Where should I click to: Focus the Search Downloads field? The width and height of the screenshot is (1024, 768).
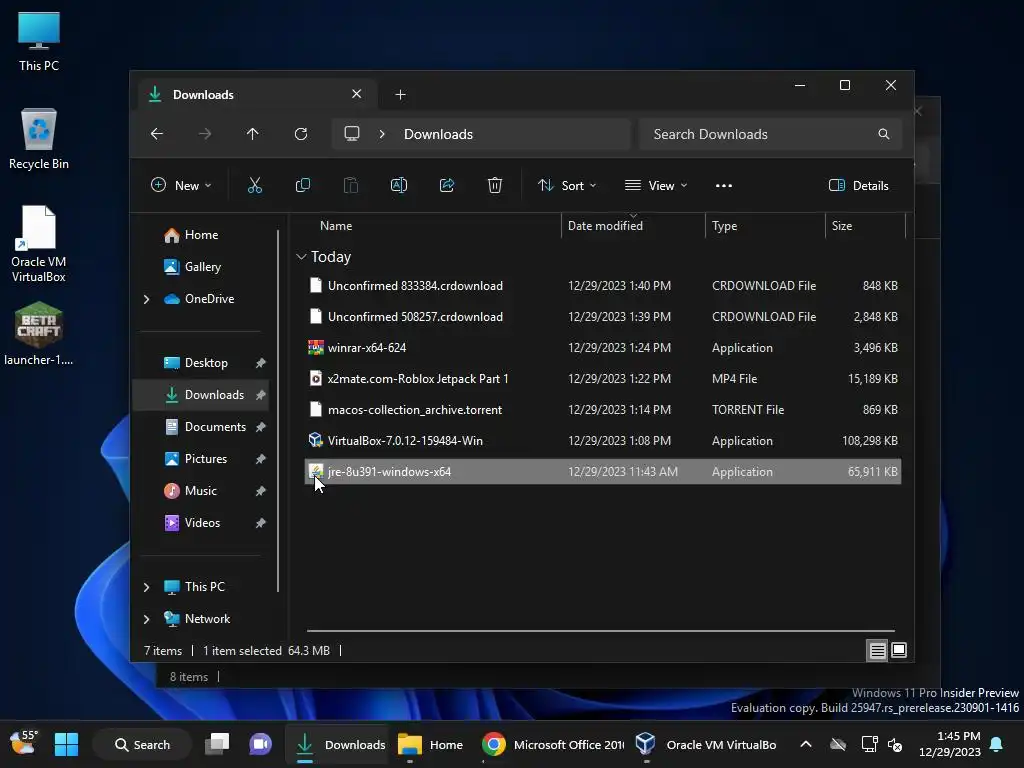771,134
